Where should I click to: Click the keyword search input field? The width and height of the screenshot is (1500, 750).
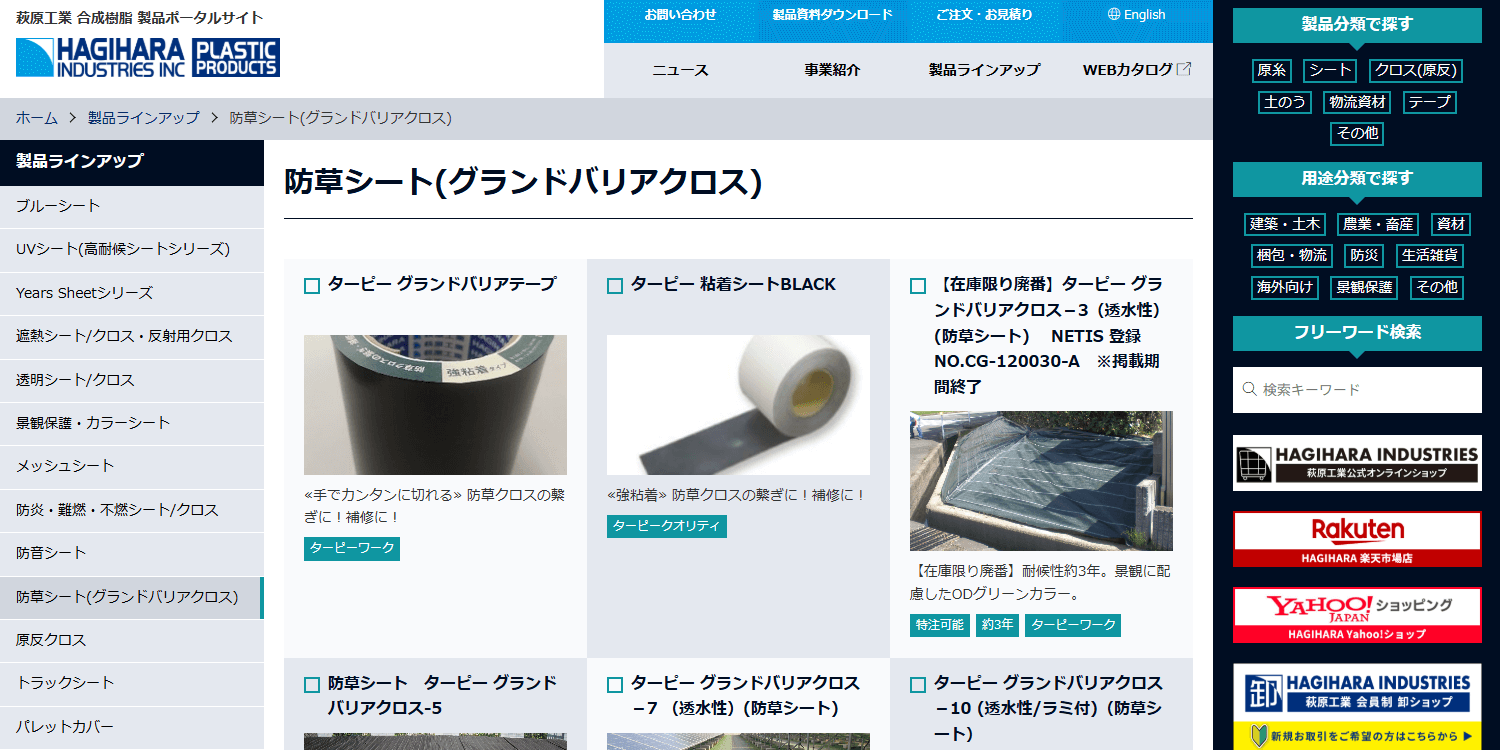[1357, 390]
